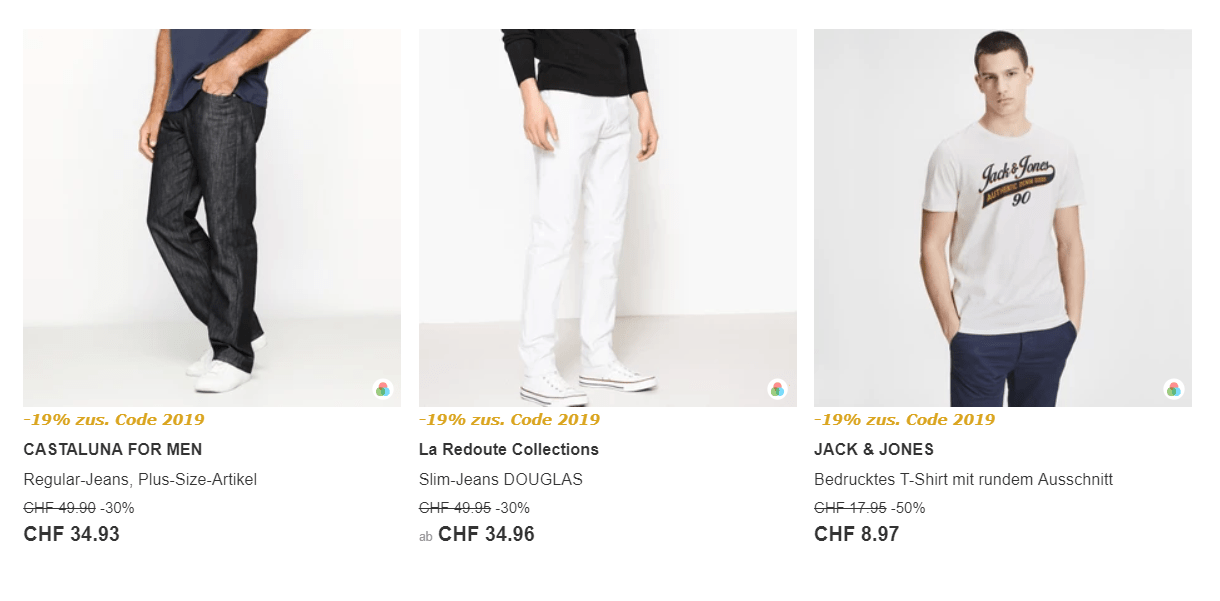Click the CHF 34.96 sale price
The image size is (1220, 601).
pos(486,534)
